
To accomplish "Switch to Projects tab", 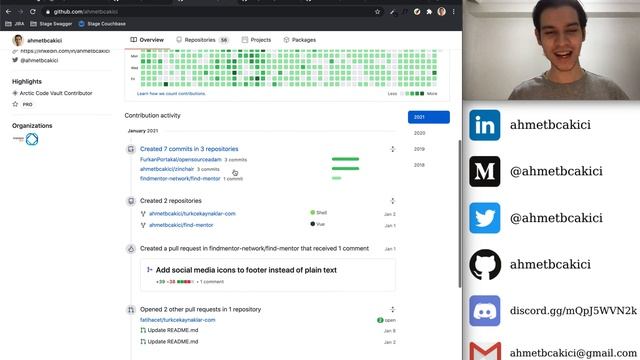I will [256, 40].
